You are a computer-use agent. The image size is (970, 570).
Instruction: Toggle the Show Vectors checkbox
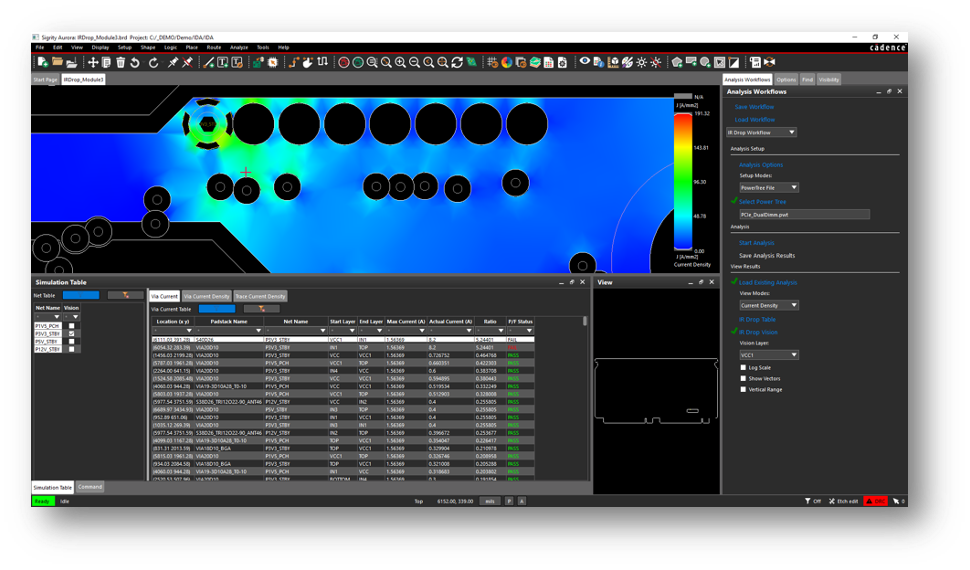click(743, 379)
